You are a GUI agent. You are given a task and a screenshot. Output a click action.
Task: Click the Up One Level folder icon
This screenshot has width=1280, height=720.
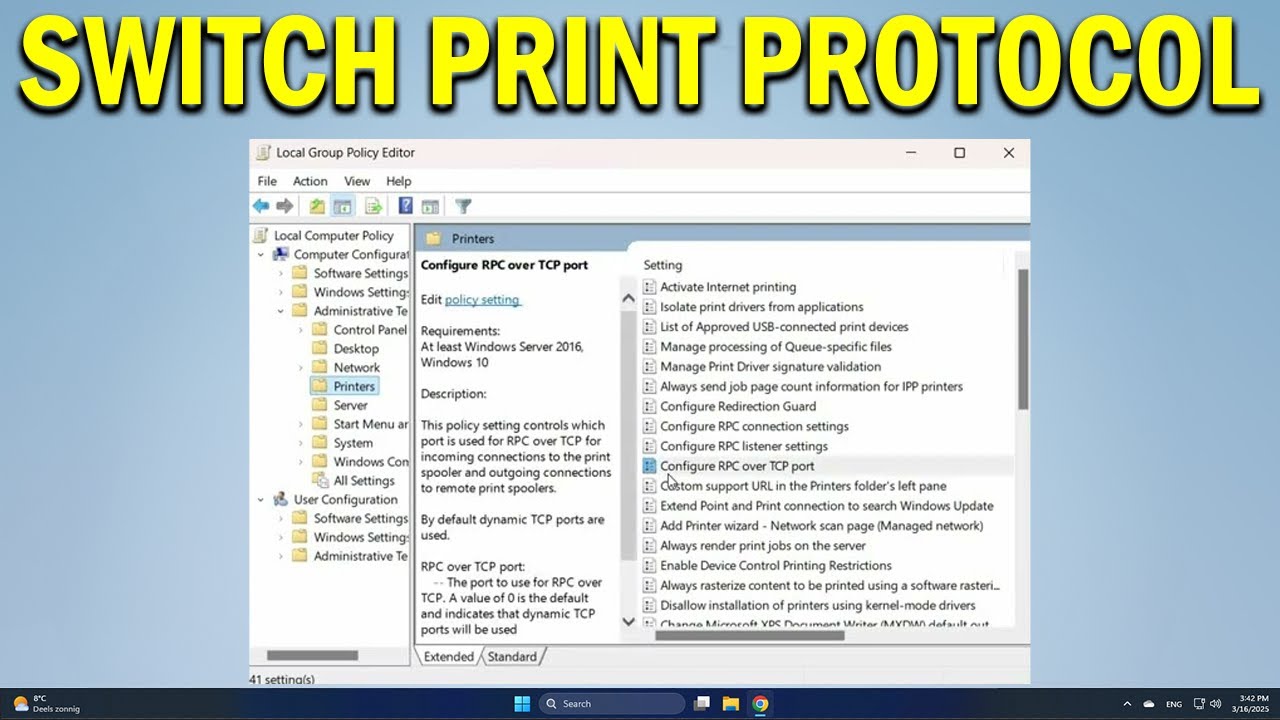pyautogui.click(x=317, y=206)
